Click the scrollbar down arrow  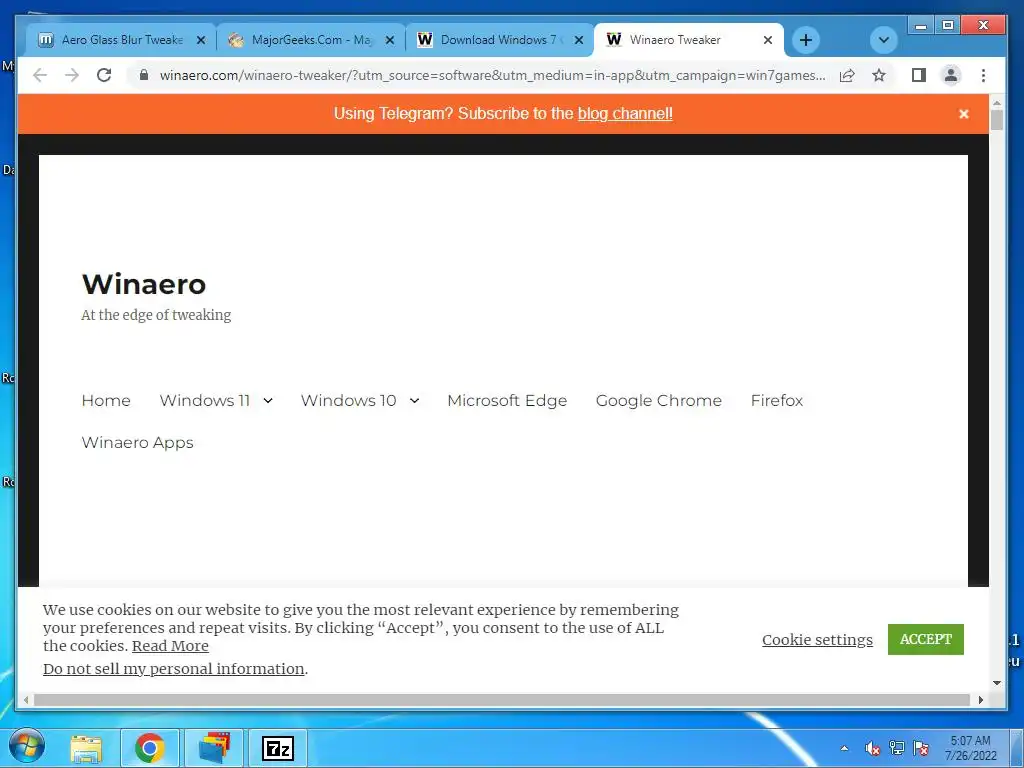(997, 683)
